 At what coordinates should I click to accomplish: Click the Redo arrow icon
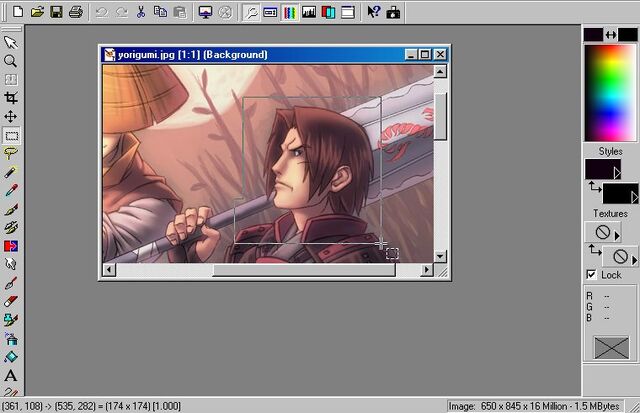click(x=121, y=12)
